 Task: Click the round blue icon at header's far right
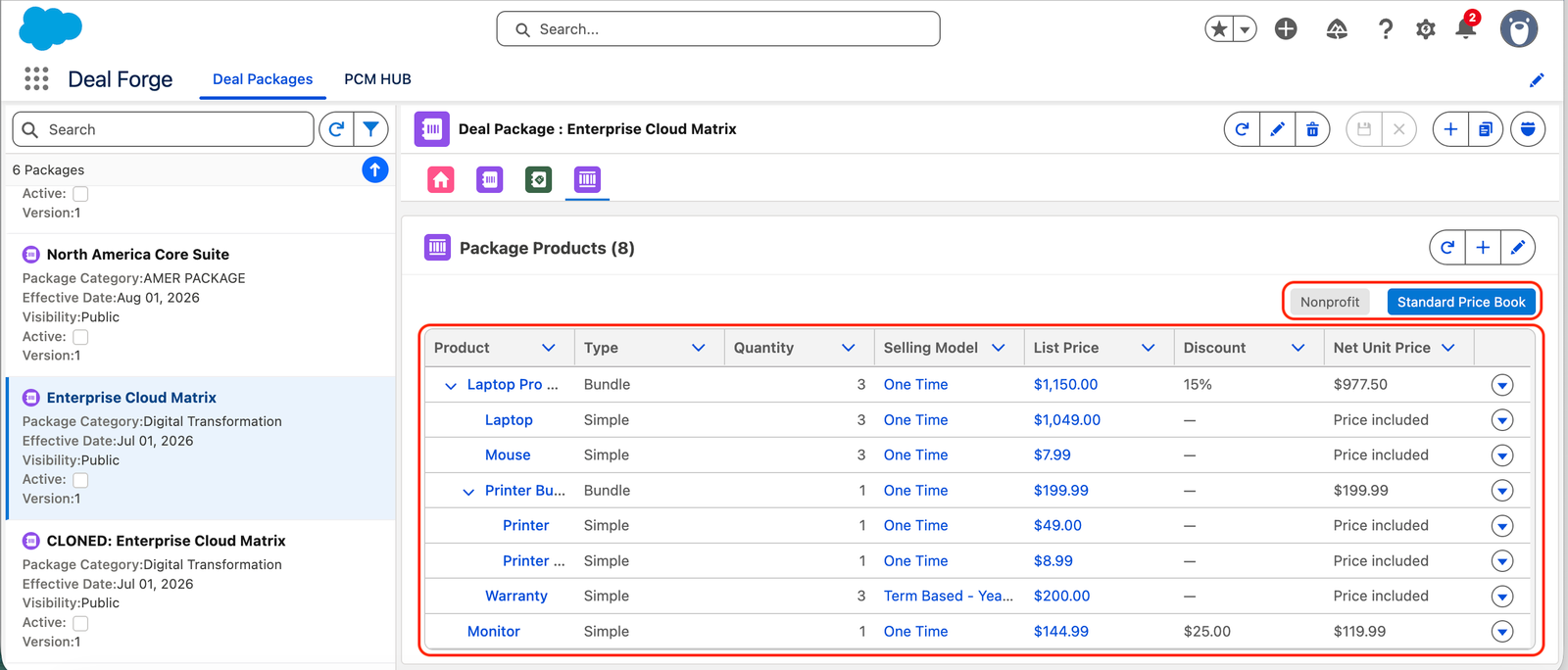[1528, 129]
